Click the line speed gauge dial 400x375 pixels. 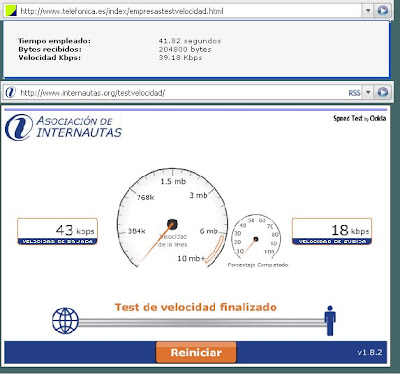(172, 218)
